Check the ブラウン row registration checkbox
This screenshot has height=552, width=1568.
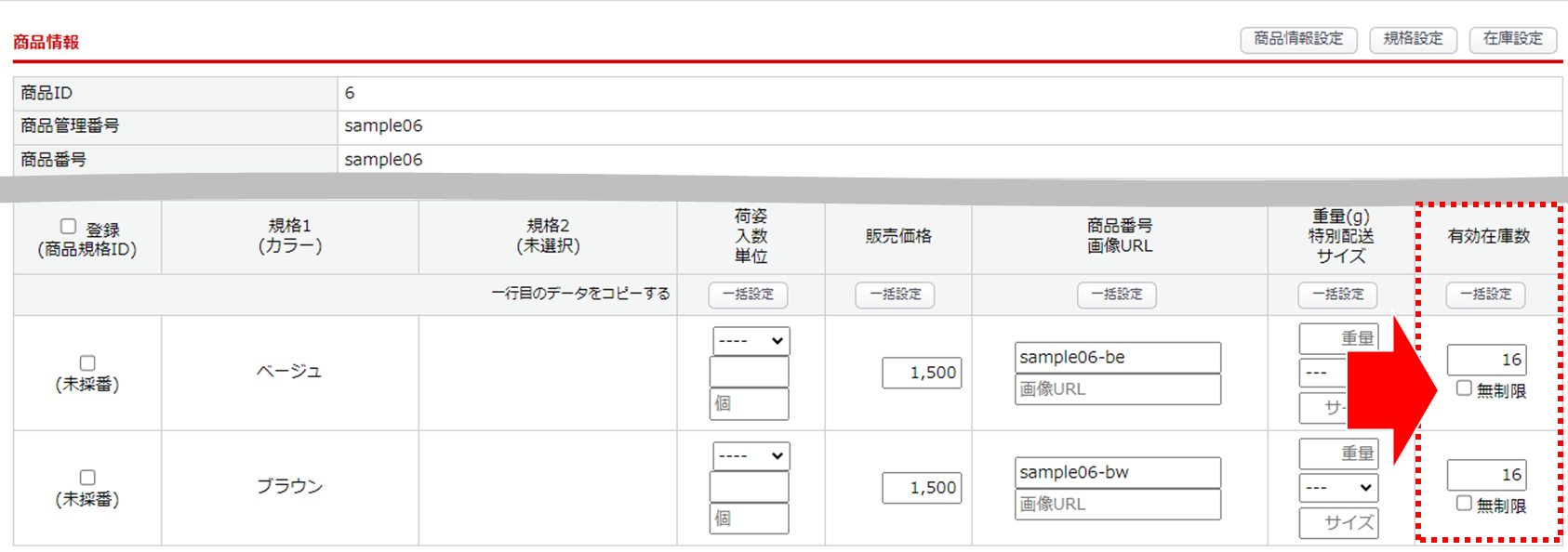pos(87,478)
